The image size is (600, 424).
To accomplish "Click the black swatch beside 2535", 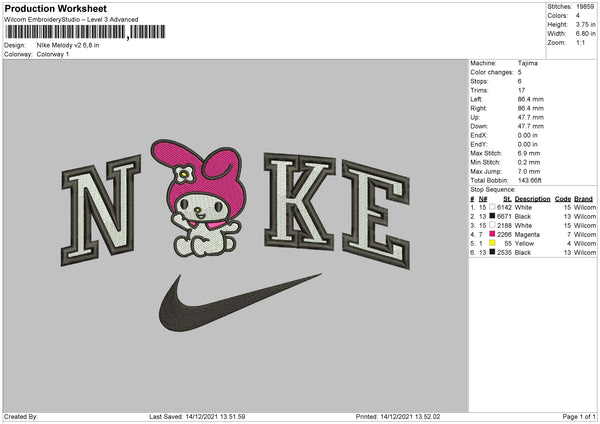I will (x=492, y=252).
